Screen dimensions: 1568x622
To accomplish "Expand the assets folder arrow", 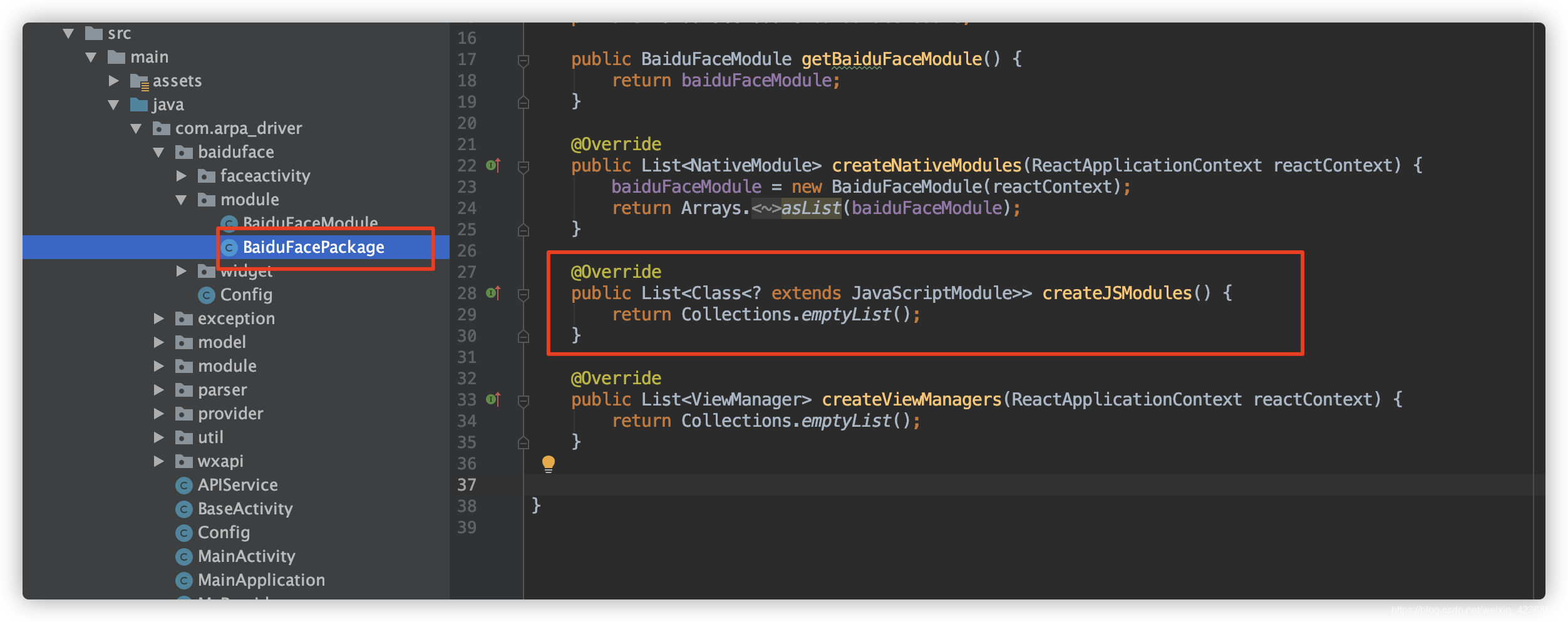I will (x=114, y=81).
